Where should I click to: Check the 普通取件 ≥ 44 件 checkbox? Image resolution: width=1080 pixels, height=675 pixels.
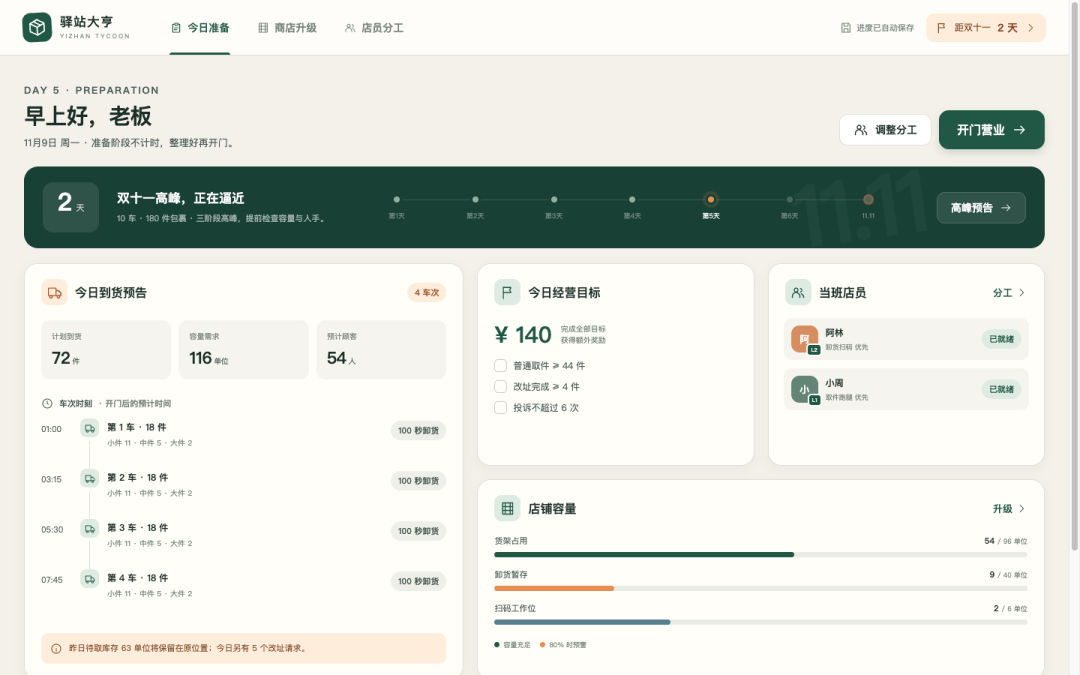(x=501, y=365)
